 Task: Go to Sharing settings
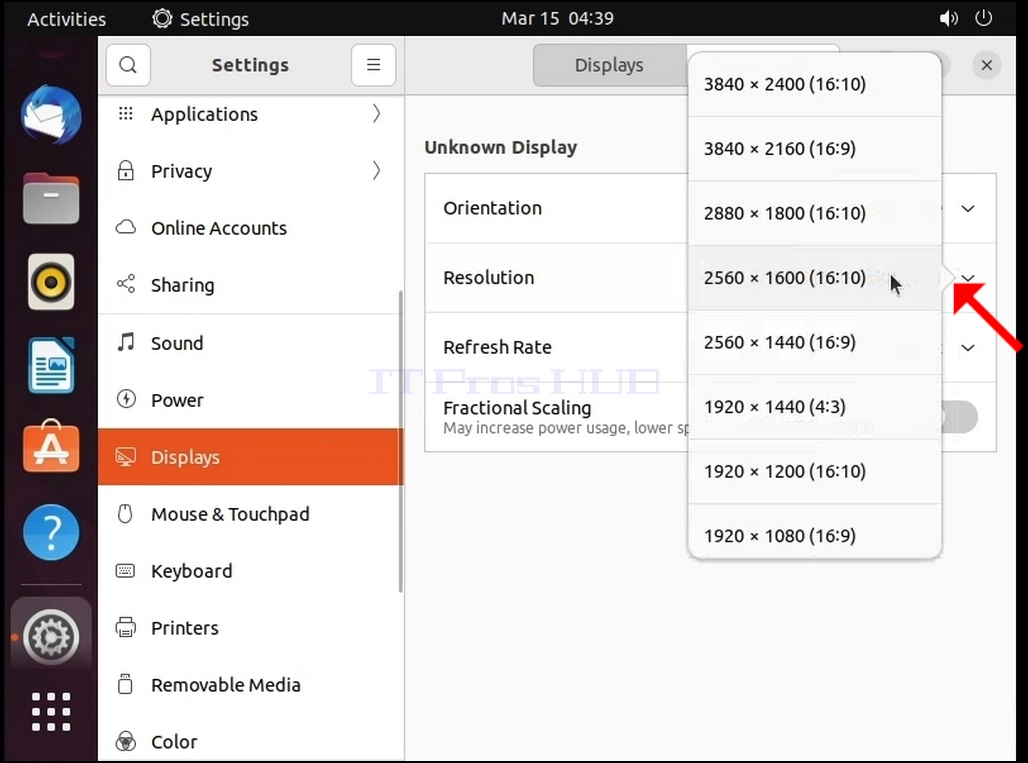(x=251, y=285)
